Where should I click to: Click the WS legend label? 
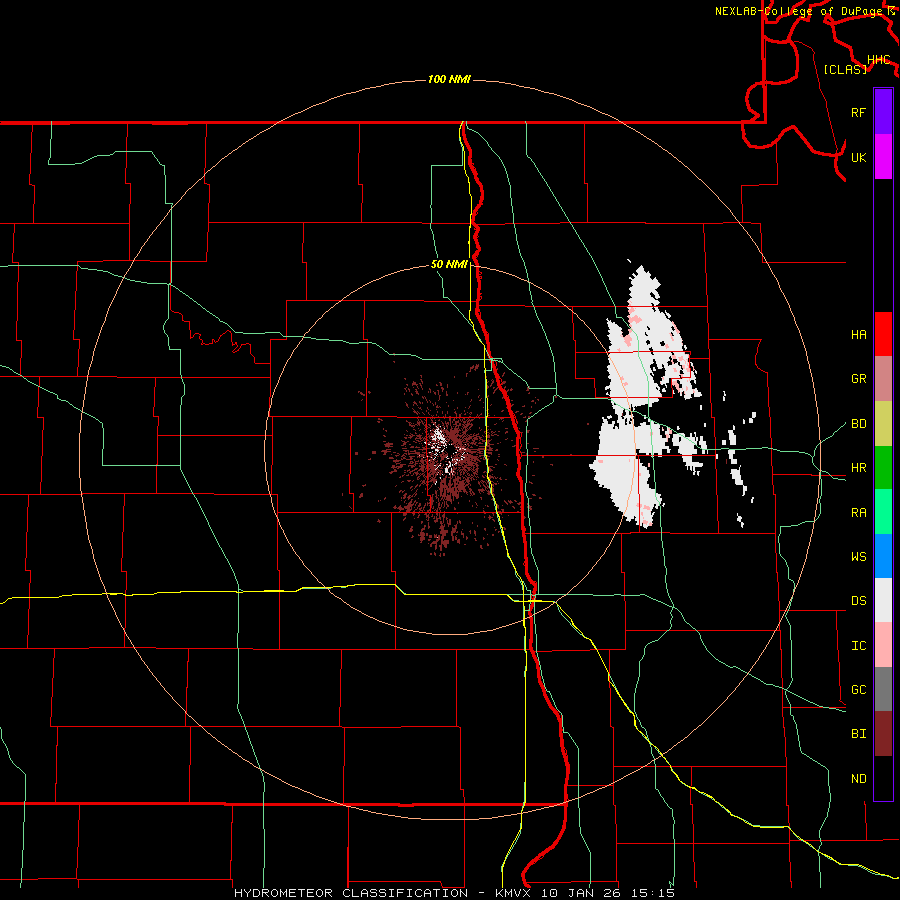[x=858, y=557]
